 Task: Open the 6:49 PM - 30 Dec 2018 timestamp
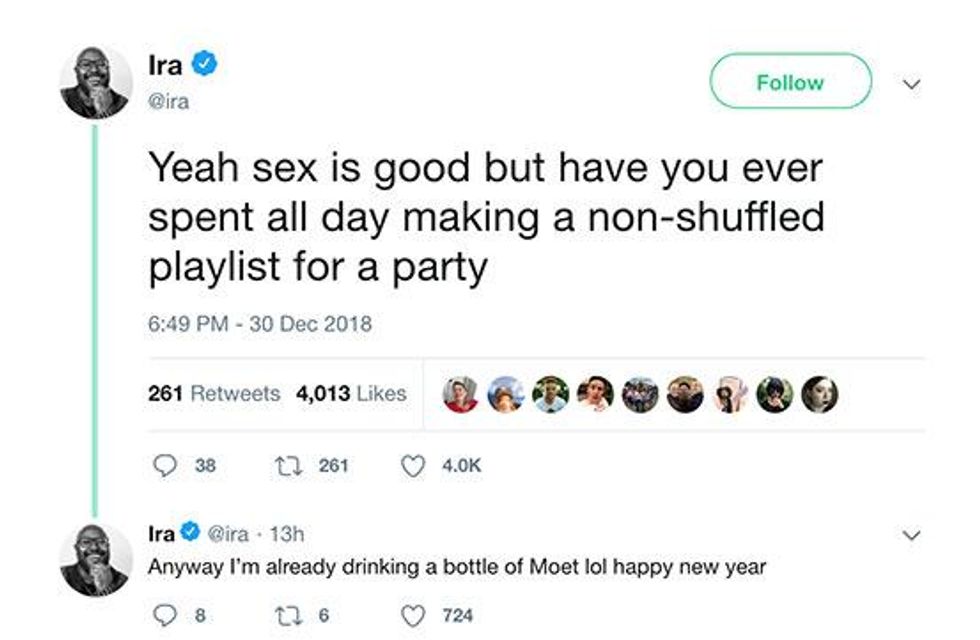259,324
